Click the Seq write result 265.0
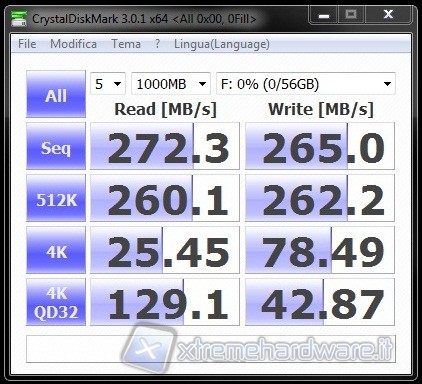Image resolution: width=422 pixels, height=384 pixels. [320, 146]
